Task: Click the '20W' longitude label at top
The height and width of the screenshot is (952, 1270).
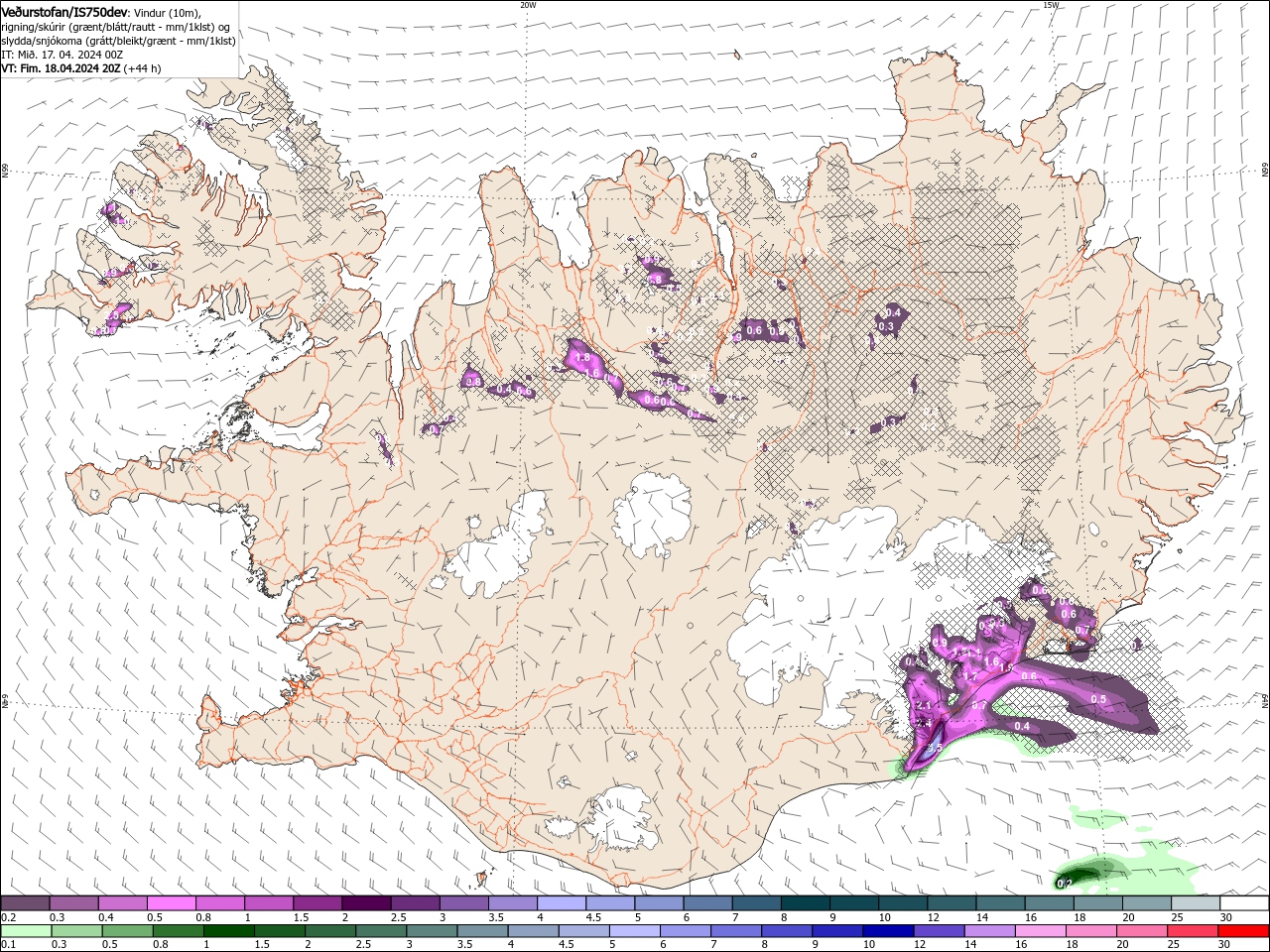Action: point(528,5)
